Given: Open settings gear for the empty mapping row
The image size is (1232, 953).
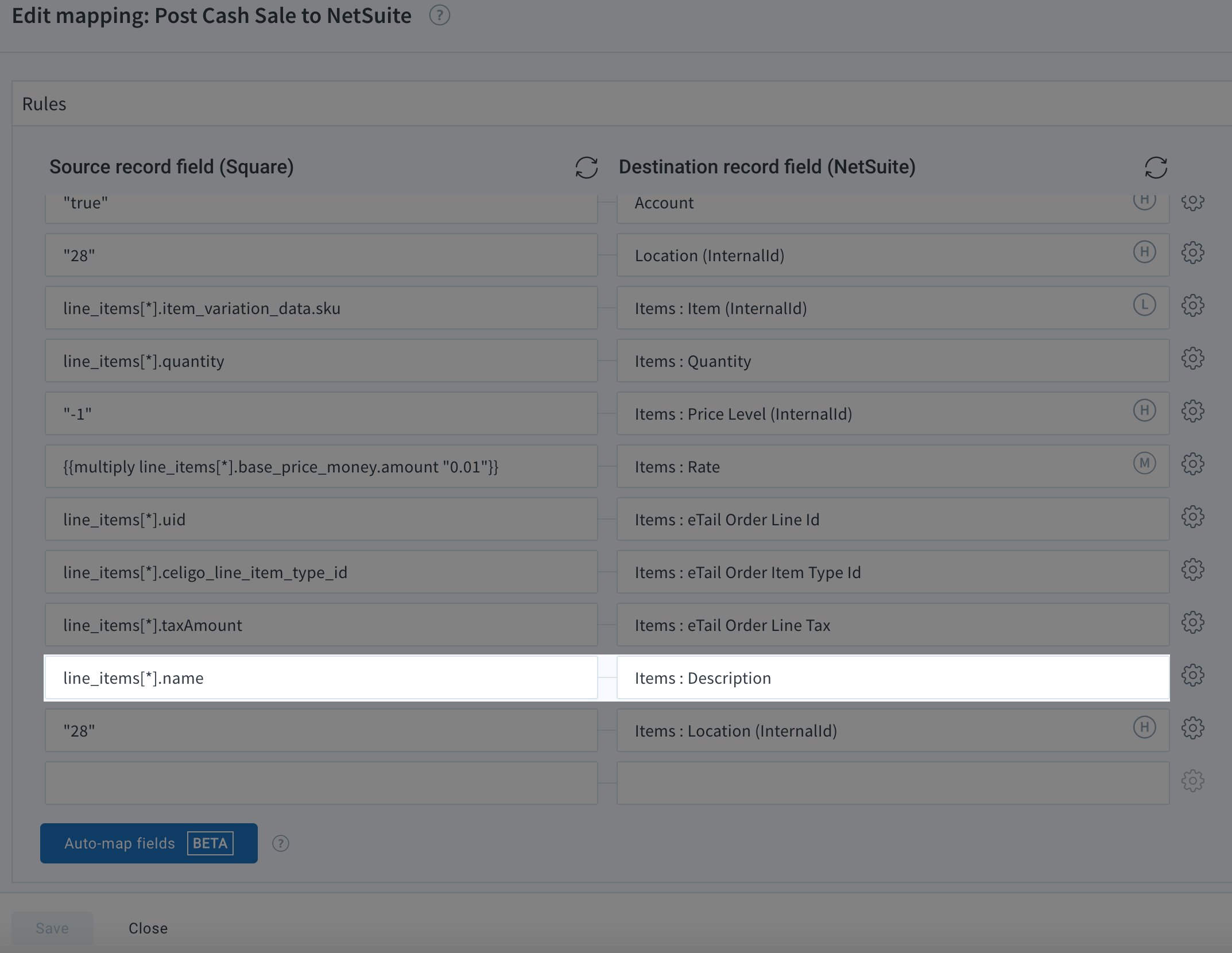Looking at the screenshot, I should coord(1192,781).
